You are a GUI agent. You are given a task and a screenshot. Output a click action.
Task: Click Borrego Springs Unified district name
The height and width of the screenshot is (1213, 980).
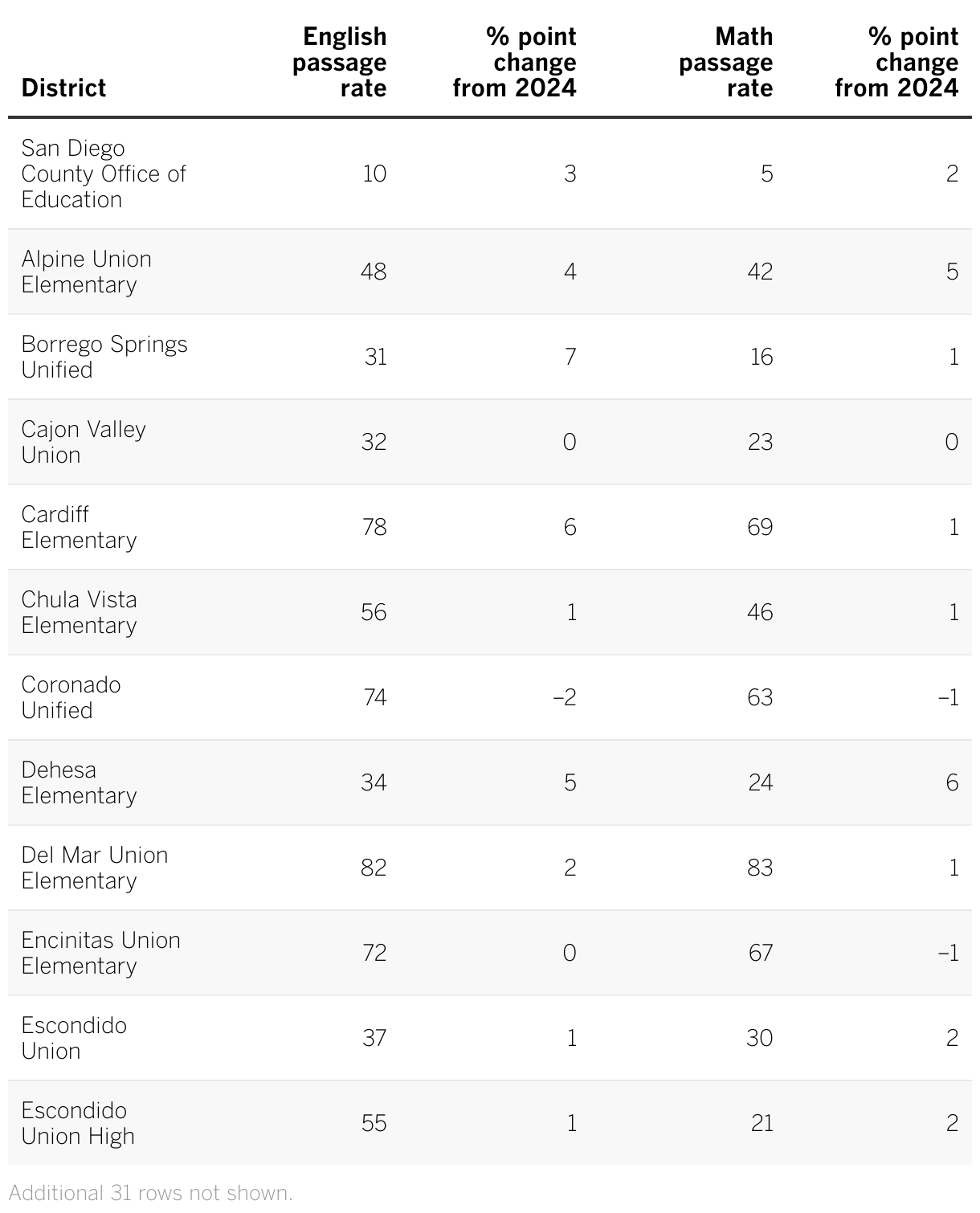104,357
